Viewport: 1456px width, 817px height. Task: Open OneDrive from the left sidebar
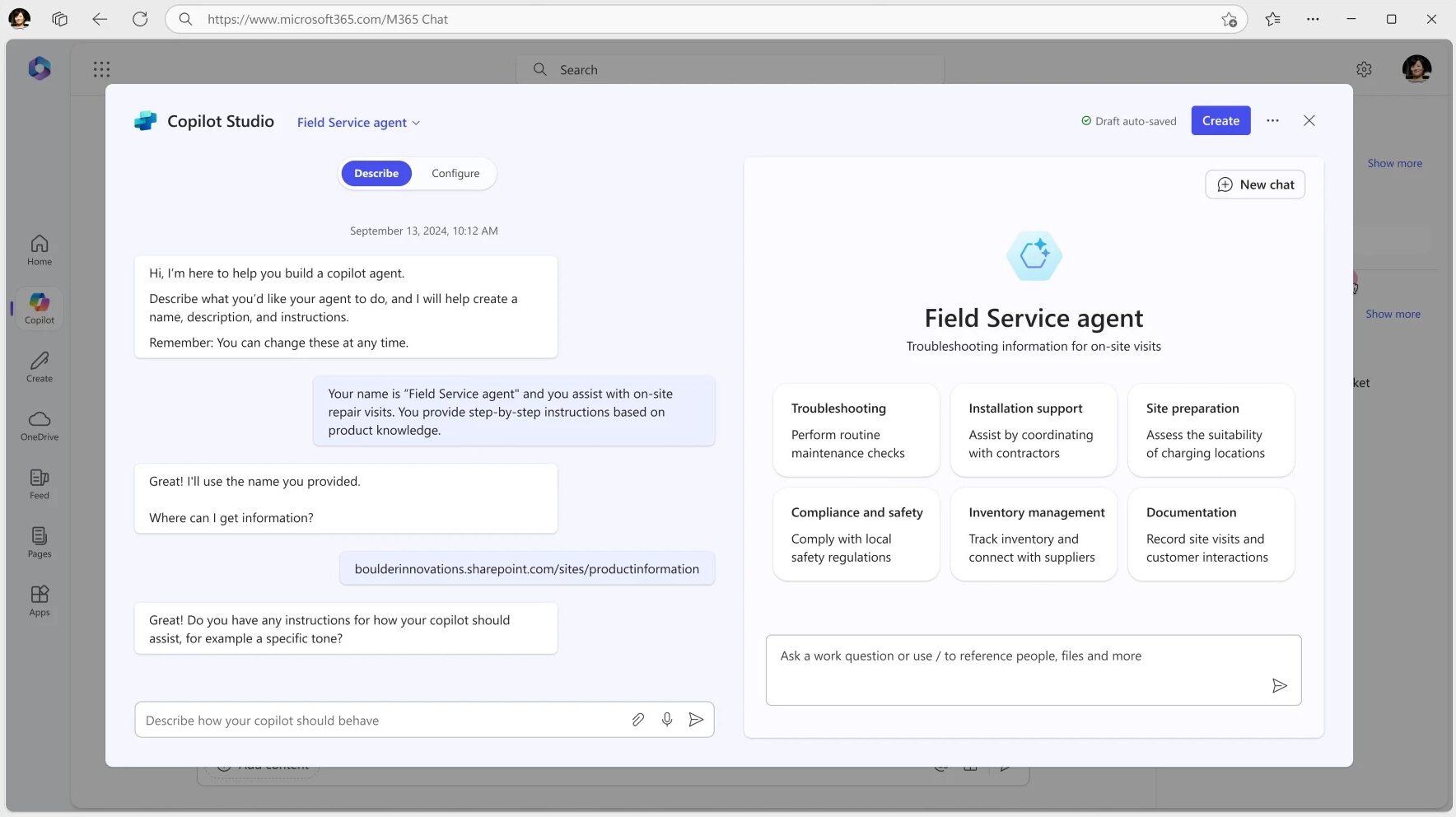(x=40, y=426)
